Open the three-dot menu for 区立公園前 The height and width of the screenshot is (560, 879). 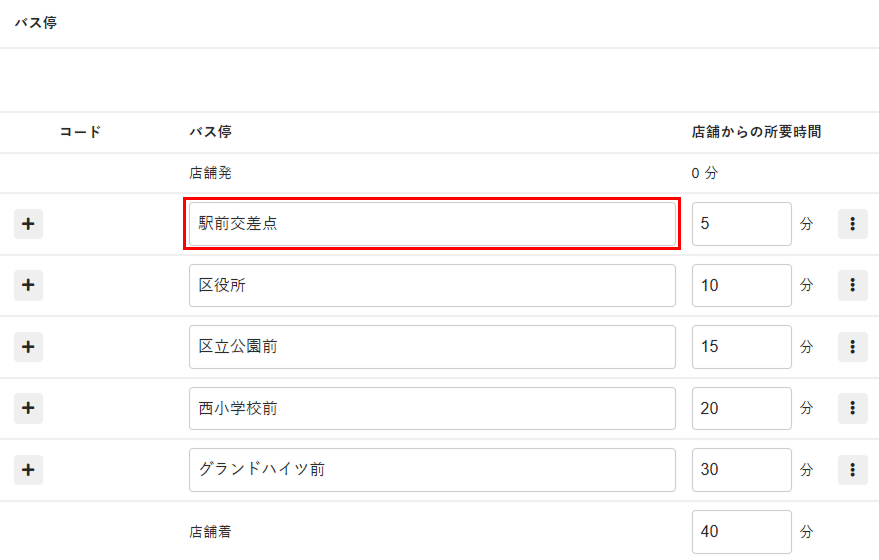click(x=852, y=347)
